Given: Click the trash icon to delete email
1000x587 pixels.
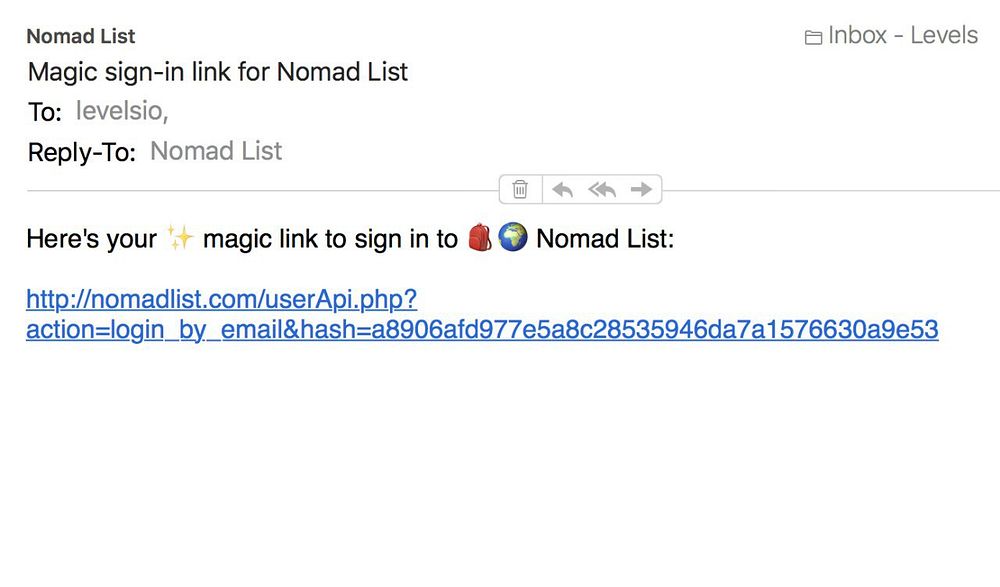Looking at the screenshot, I should tap(520, 189).
